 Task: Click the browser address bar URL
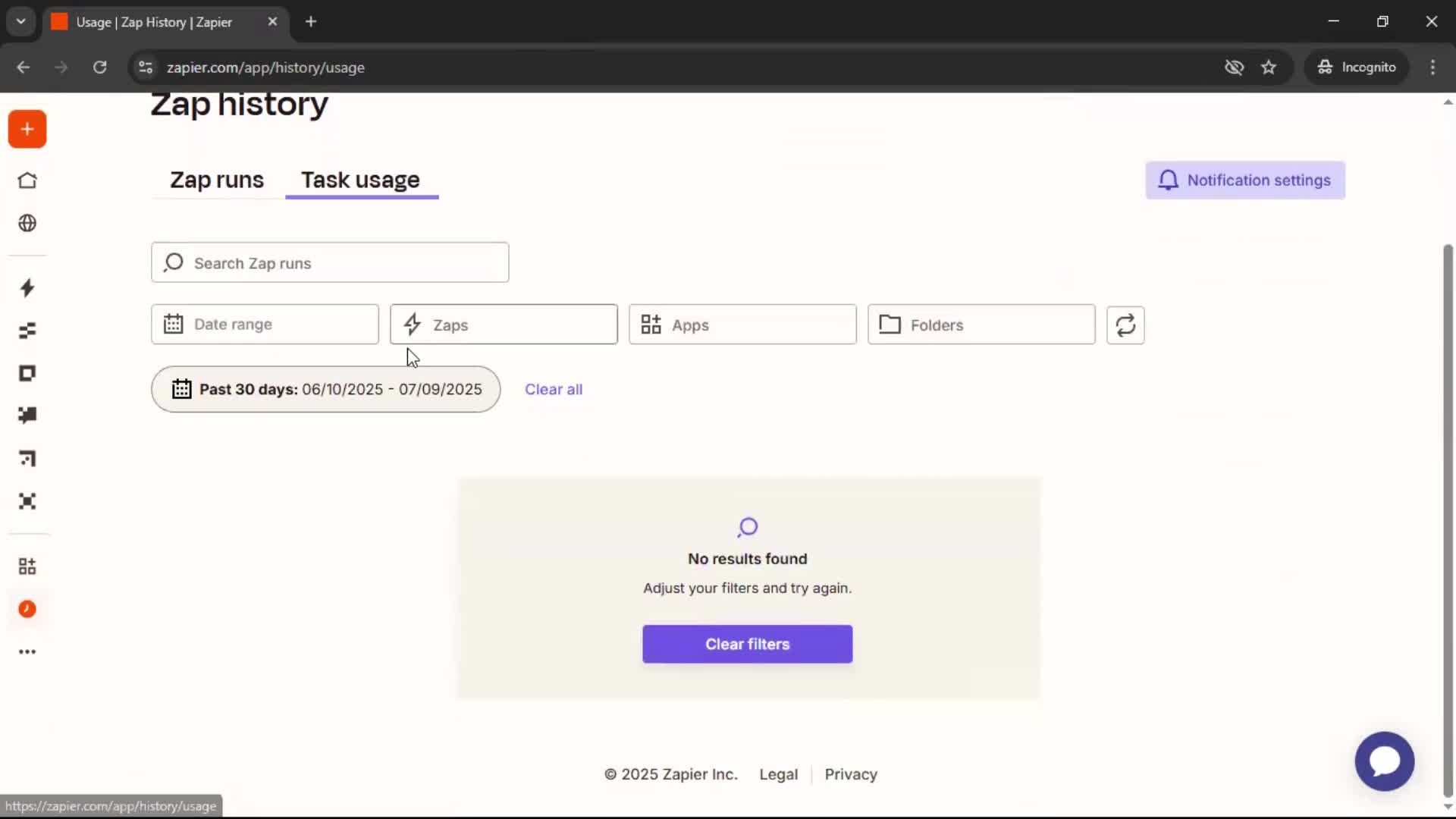[x=265, y=67]
